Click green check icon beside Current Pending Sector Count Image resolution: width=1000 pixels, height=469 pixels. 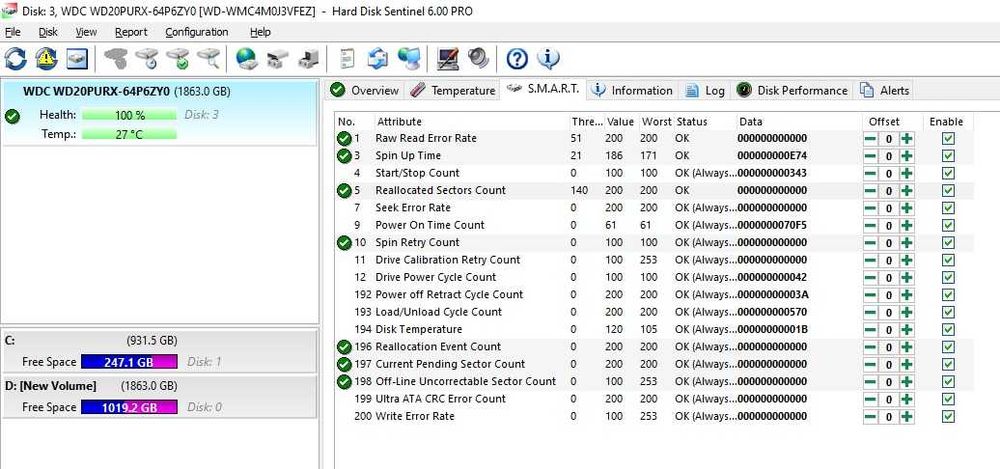coord(344,364)
